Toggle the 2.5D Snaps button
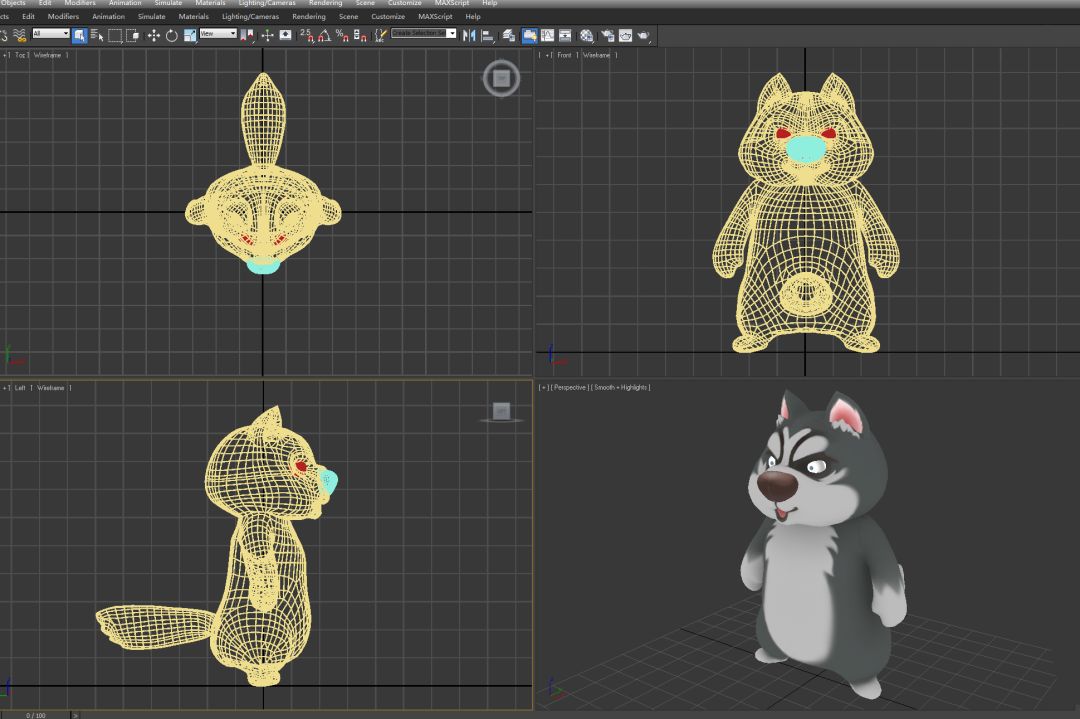The image size is (1080, 719). coord(306,35)
